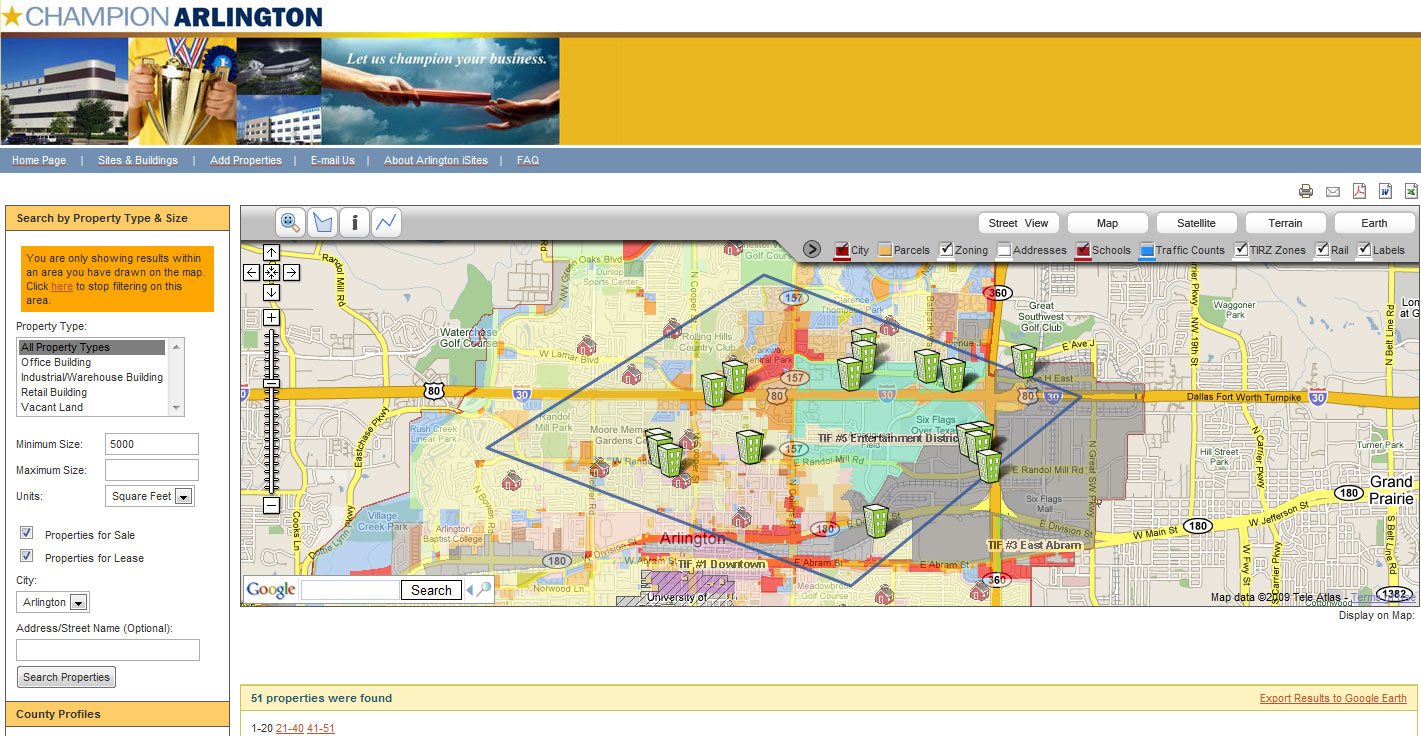1421x736 pixels.
Task: Switch to Map view mode
Action: [1108, 223]
